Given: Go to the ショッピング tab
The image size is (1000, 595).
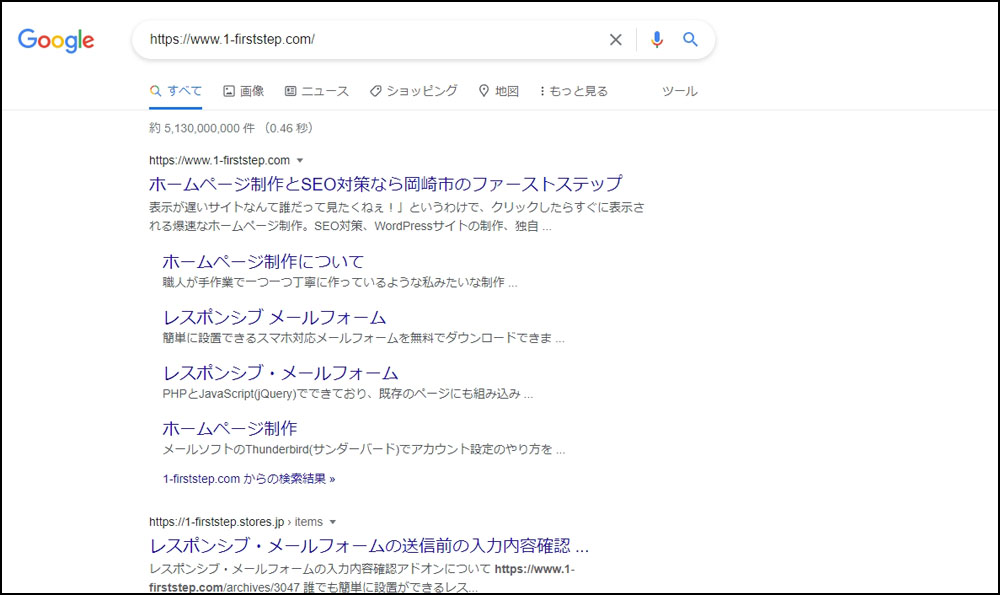Looking at the screenshot, I should point(413,91).
